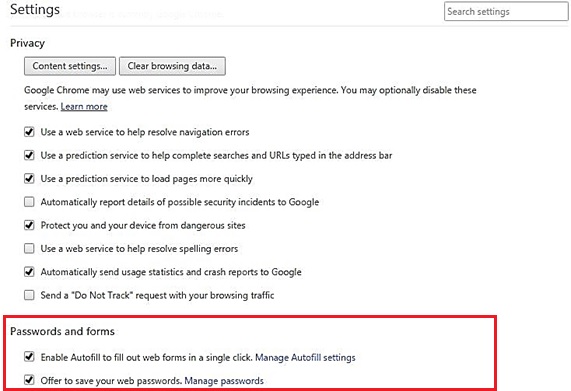
Task: Open the Manage passwords link
Action: click(x=224, y=381)
